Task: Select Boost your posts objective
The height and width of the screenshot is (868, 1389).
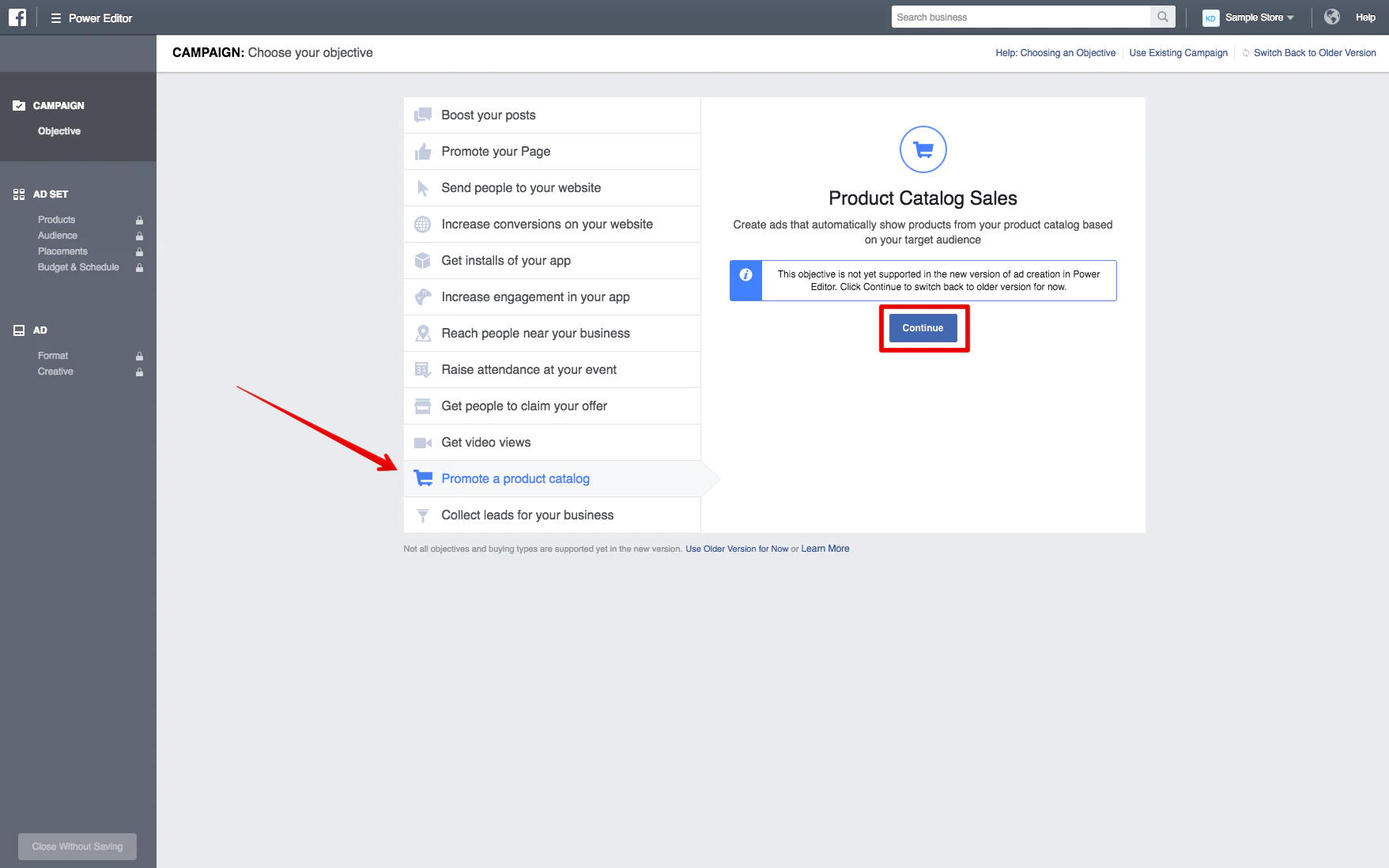Action: click(x=552, y=115)
